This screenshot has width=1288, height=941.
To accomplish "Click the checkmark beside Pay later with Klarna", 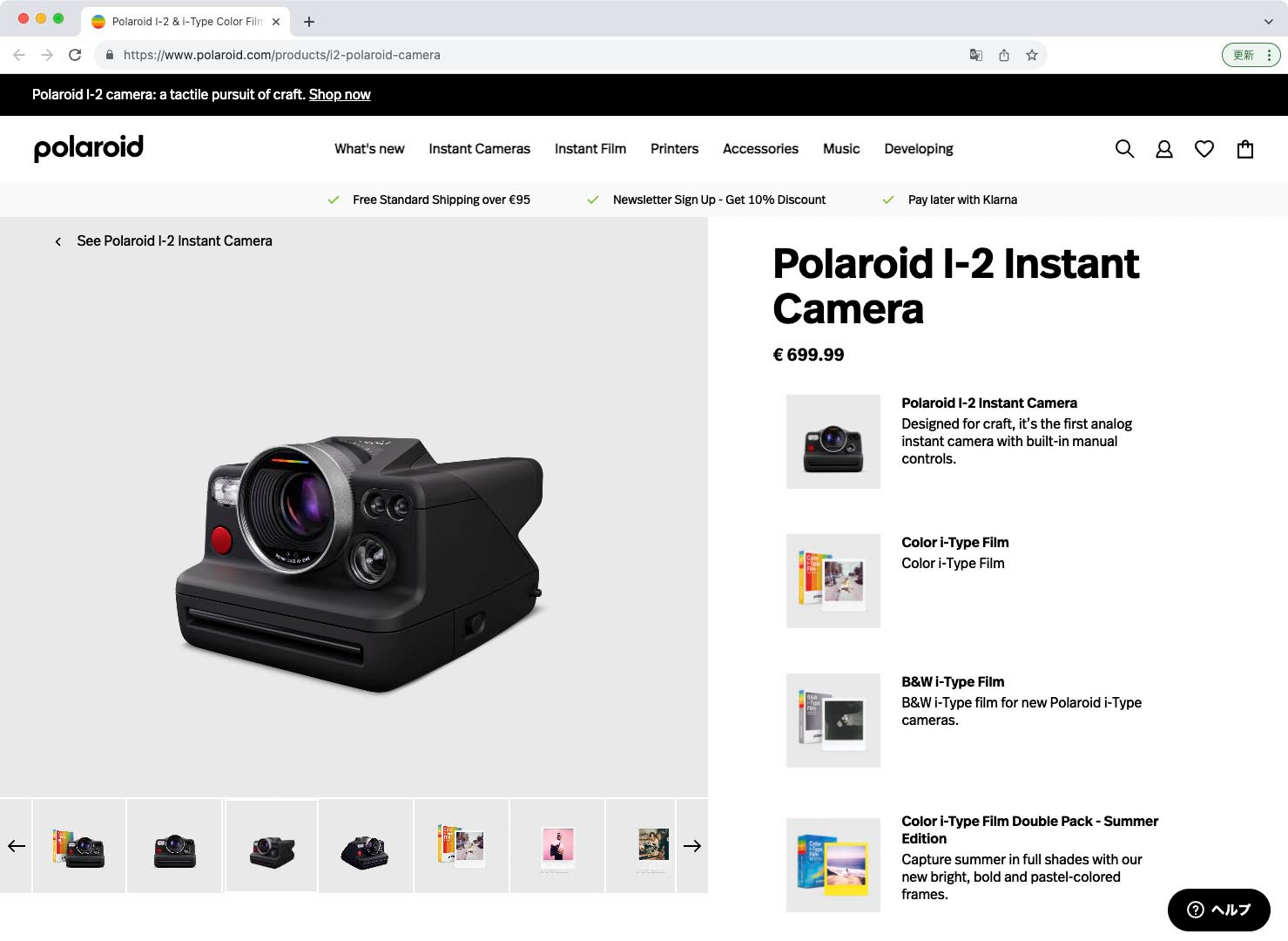I will tap(888, 200).
